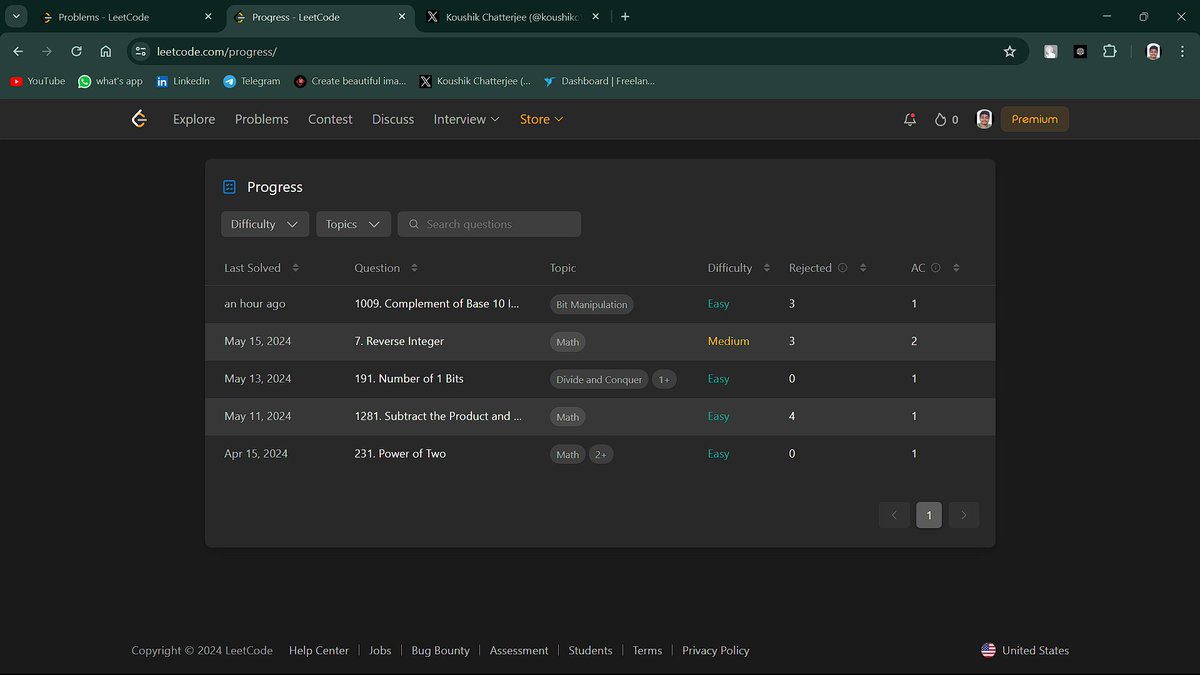Sort by Question column arrows

coord(414,268)
